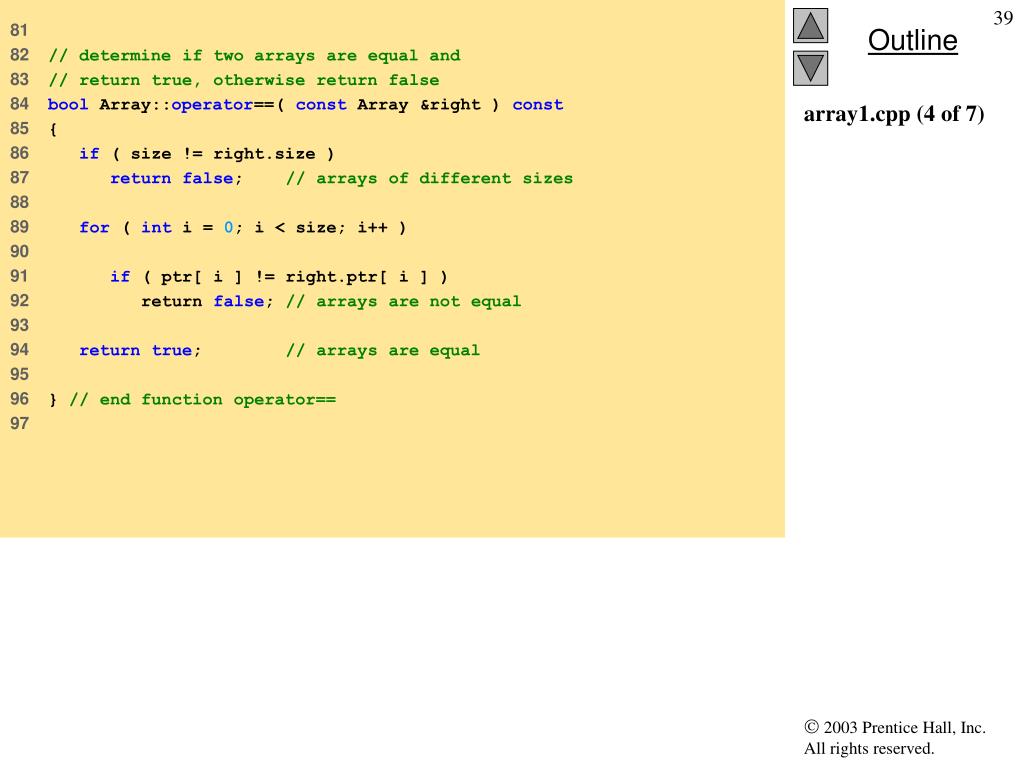
Task: Click the comment 'arrays of different sizes'
Action: pos(429,178)
